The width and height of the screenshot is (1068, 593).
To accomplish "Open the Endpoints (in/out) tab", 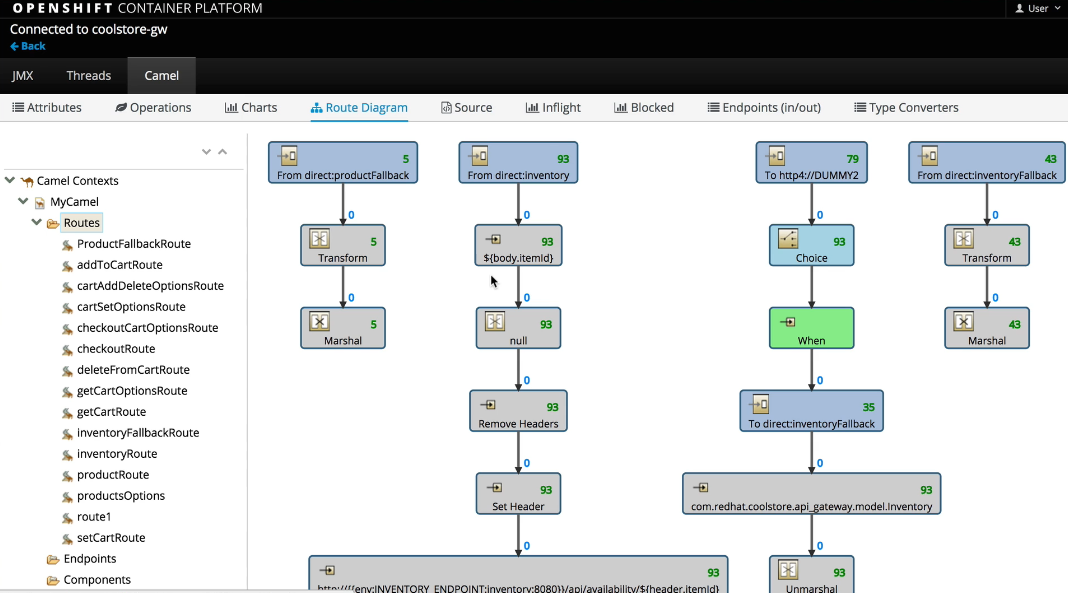I will click(764, 108).
